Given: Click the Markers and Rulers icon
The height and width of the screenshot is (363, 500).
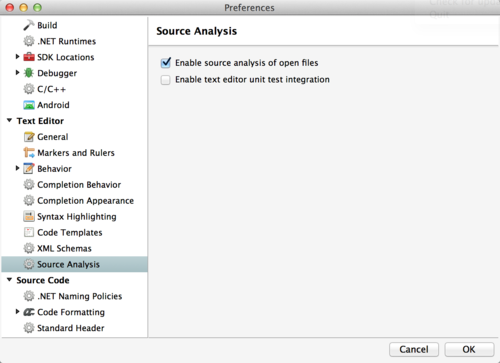Looking at the screenshot, I should point(29,153).
